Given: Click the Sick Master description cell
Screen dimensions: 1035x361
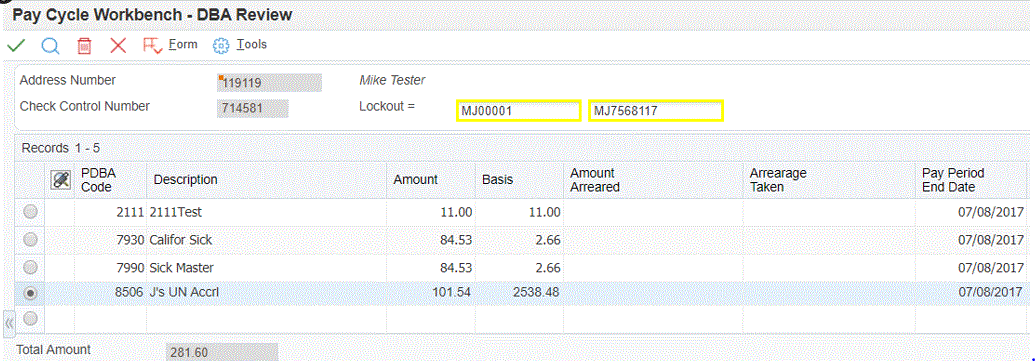Looking at the screenshot, I should click(267, 268).
